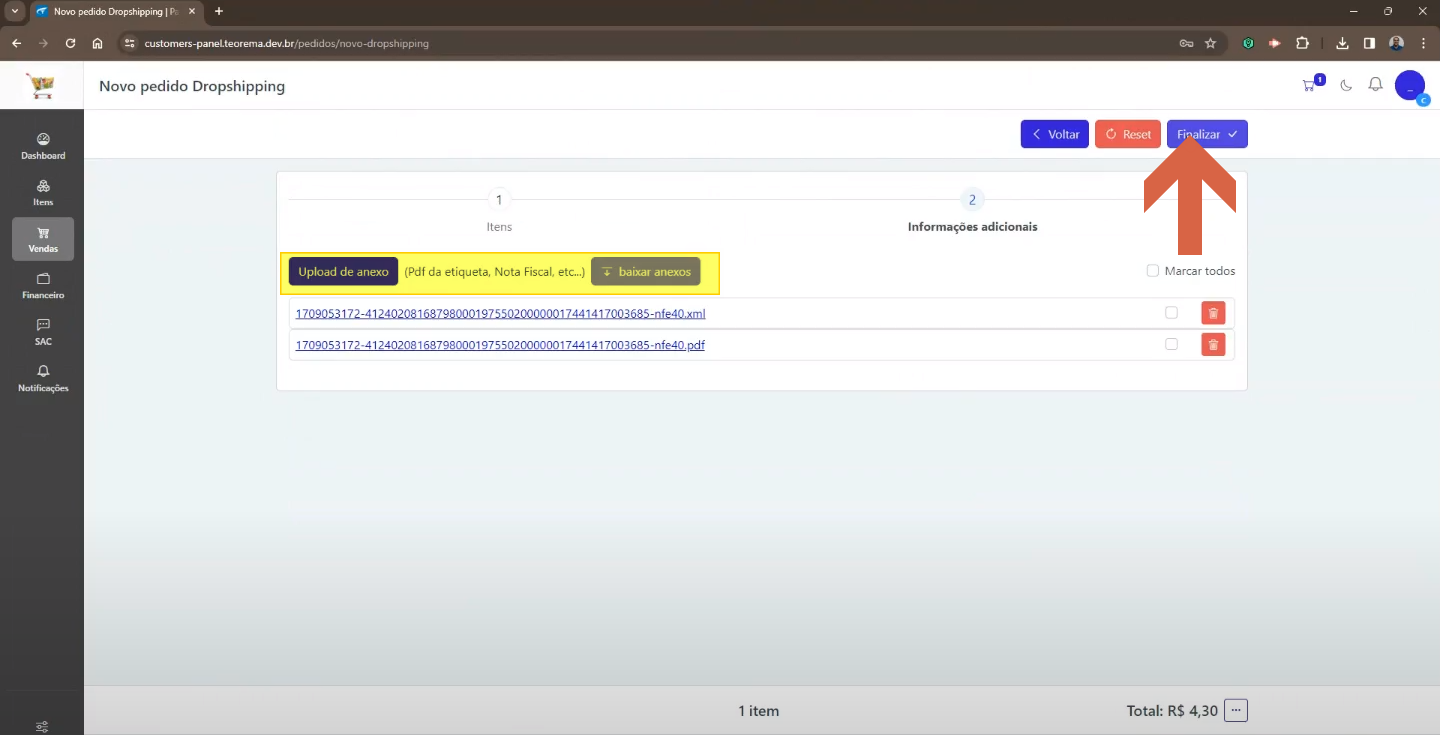Toggle dark mode moon icon
This screenshot has height=735, width=1440.
click(x=1346, y=85)
